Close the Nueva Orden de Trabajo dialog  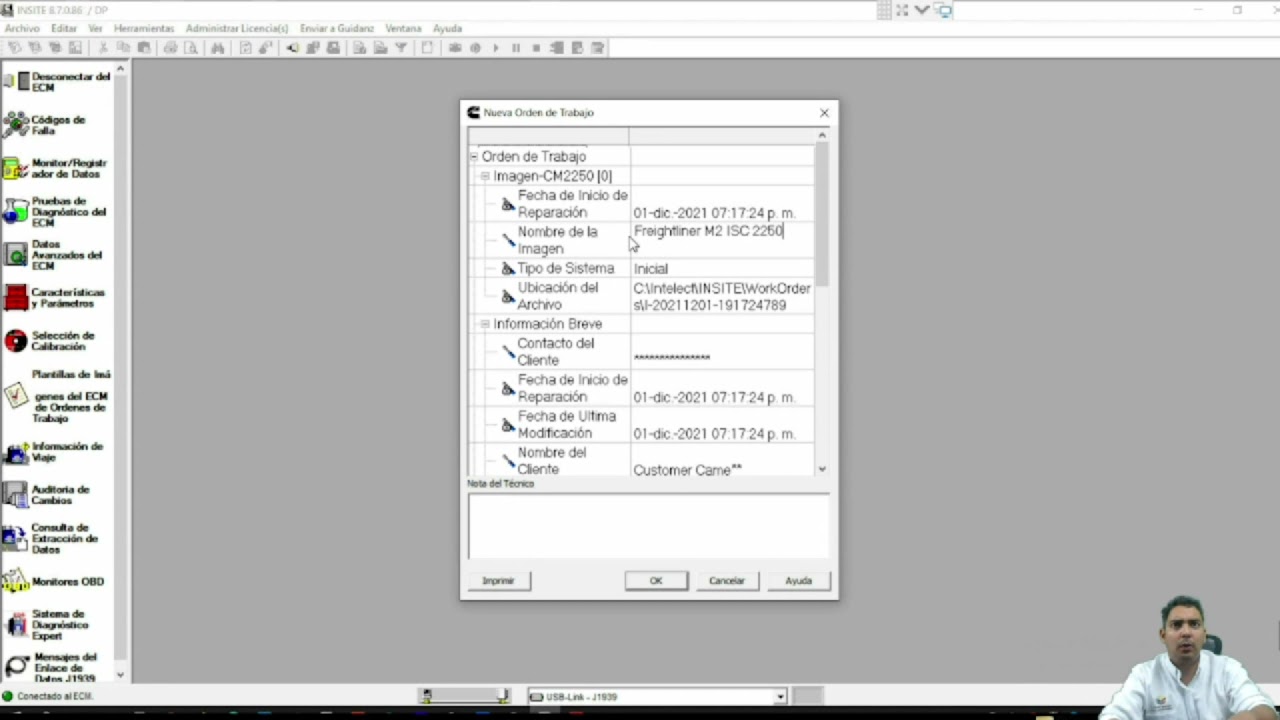pos(824,113)
